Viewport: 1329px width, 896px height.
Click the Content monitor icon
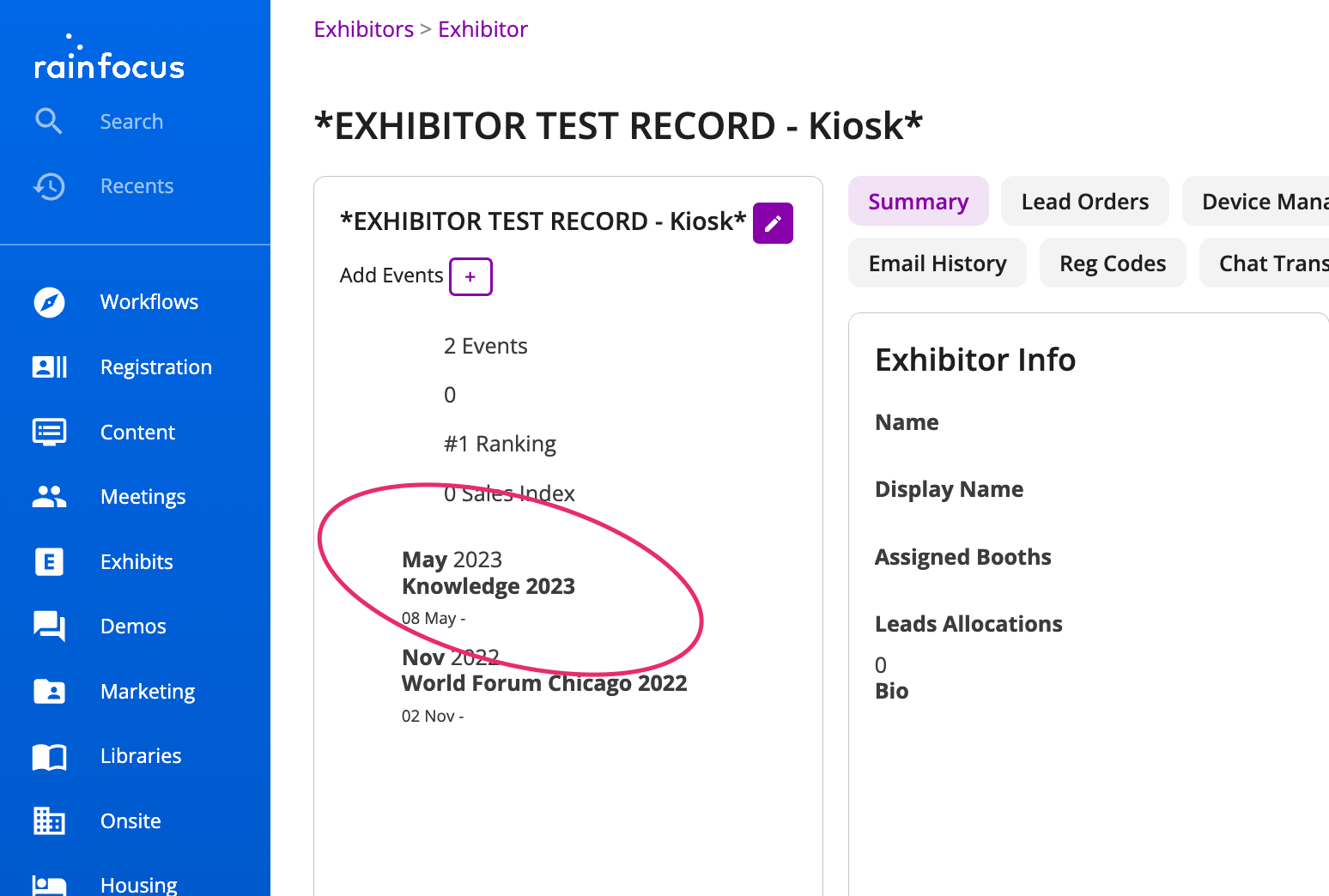(x=49, y=432)
